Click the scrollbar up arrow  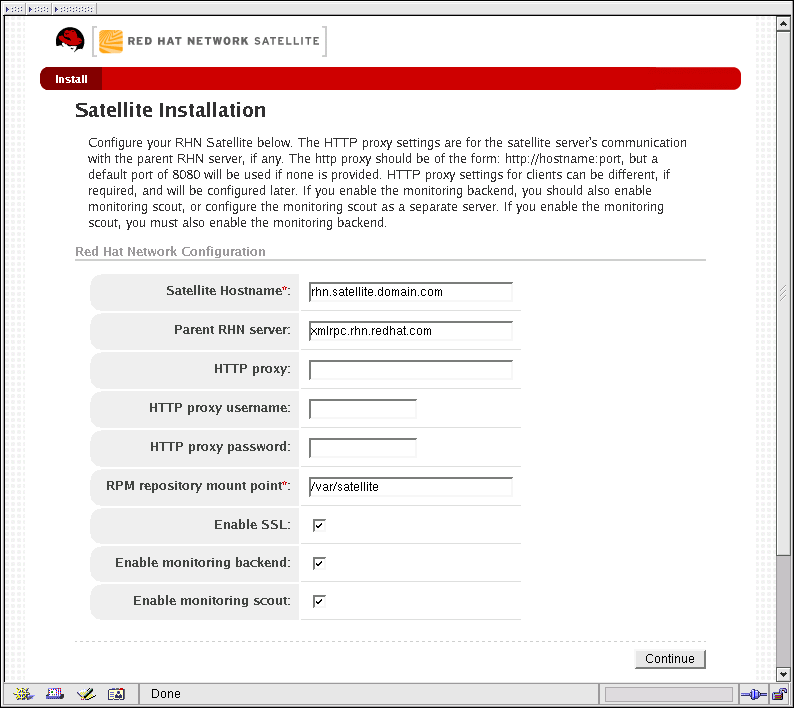(783, 23)
